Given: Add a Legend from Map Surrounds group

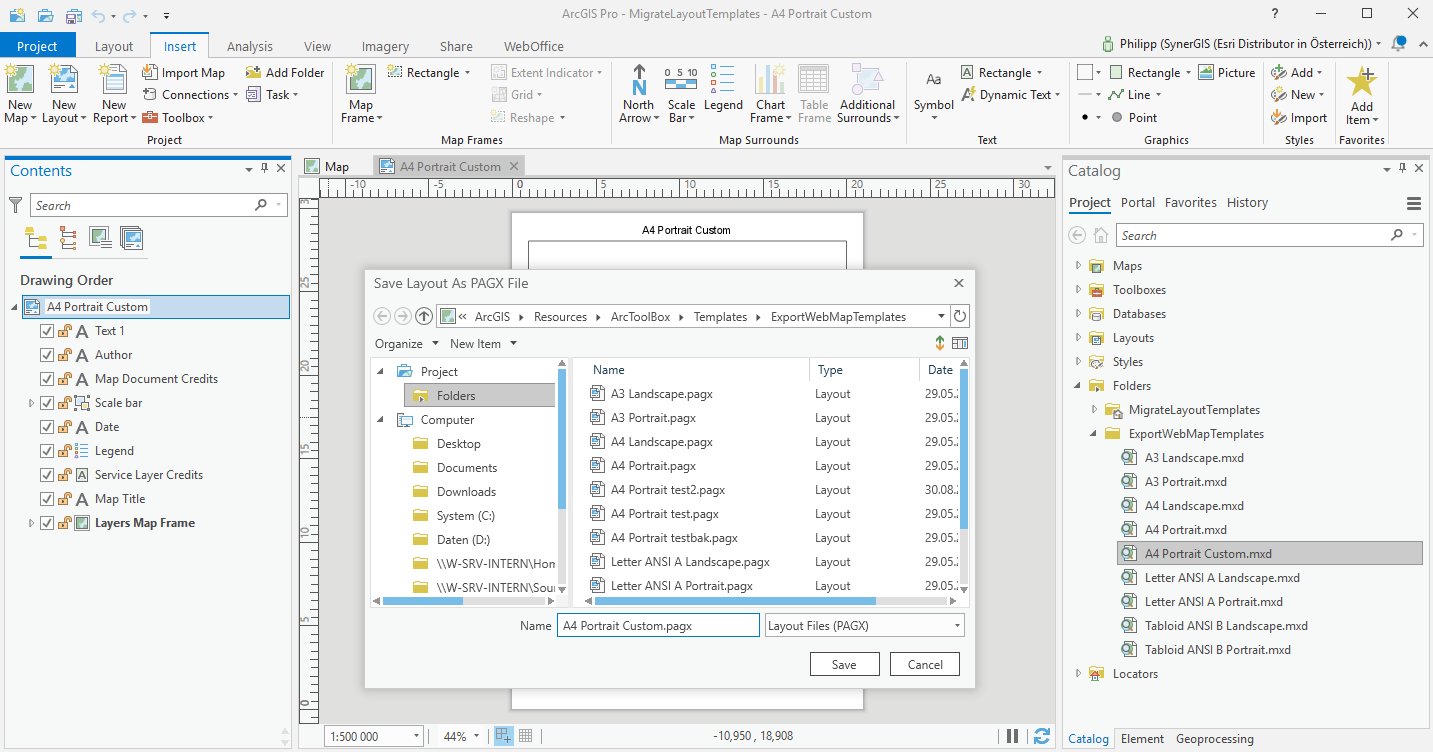Looking at the screenshot, I should coord(723,93).
